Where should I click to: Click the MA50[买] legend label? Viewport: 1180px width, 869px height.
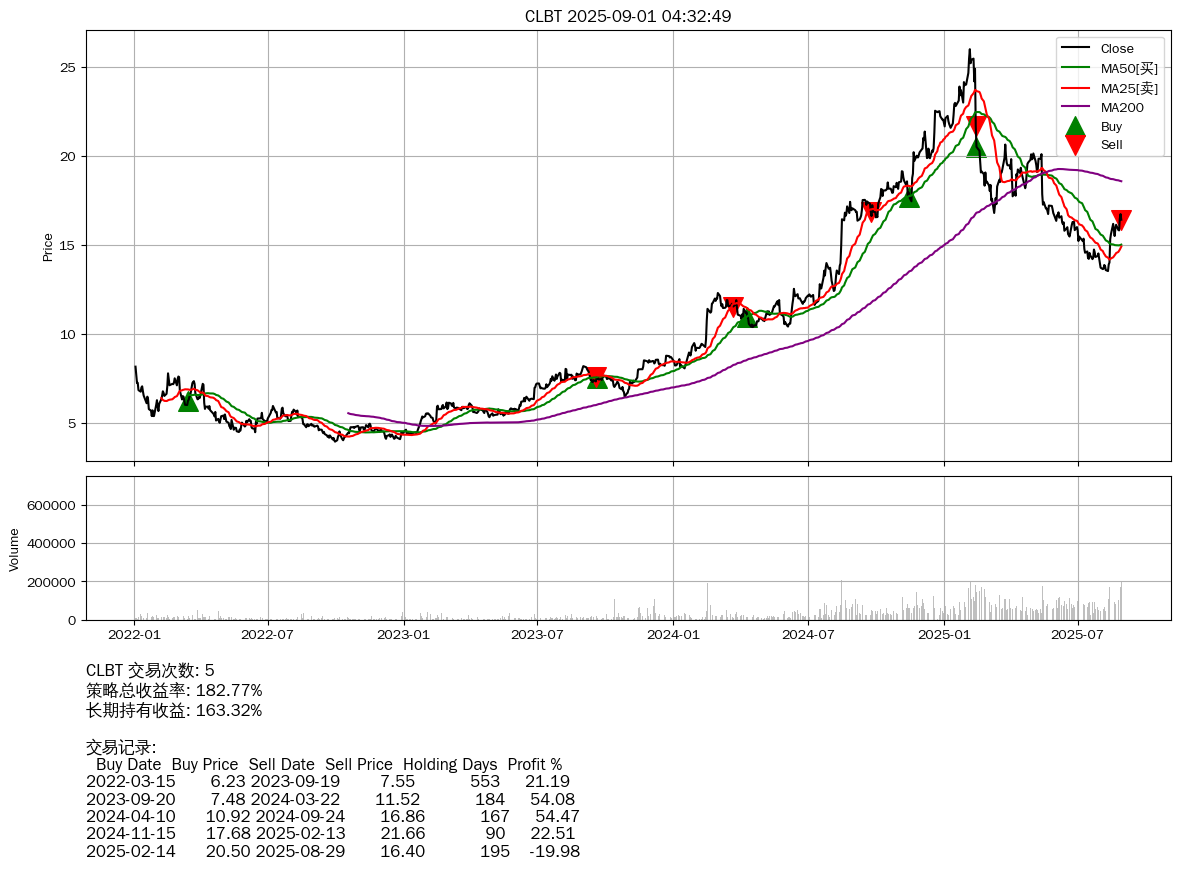tap(1129, 68)
